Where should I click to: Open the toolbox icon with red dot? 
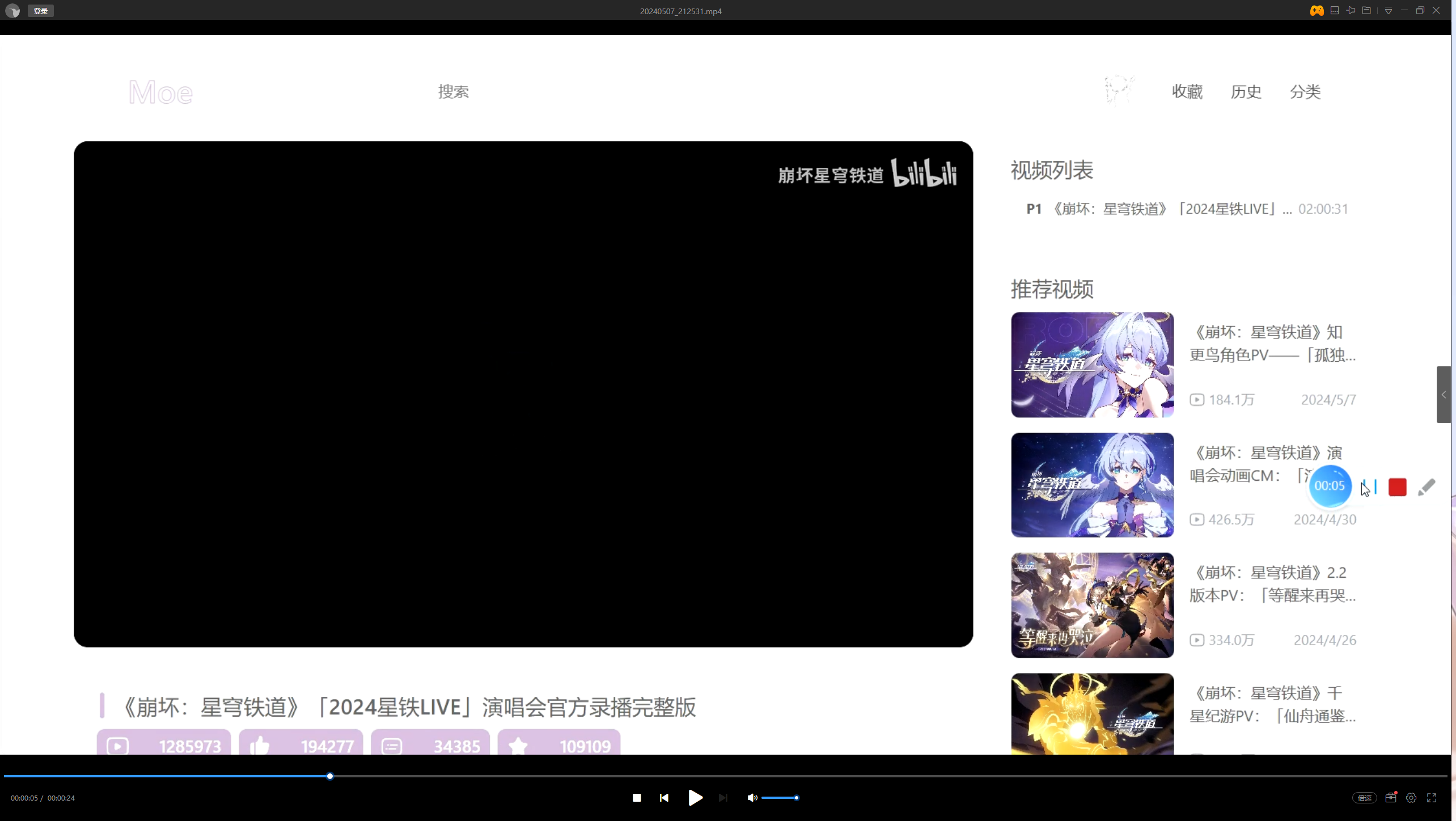[x=1391, y=798]
